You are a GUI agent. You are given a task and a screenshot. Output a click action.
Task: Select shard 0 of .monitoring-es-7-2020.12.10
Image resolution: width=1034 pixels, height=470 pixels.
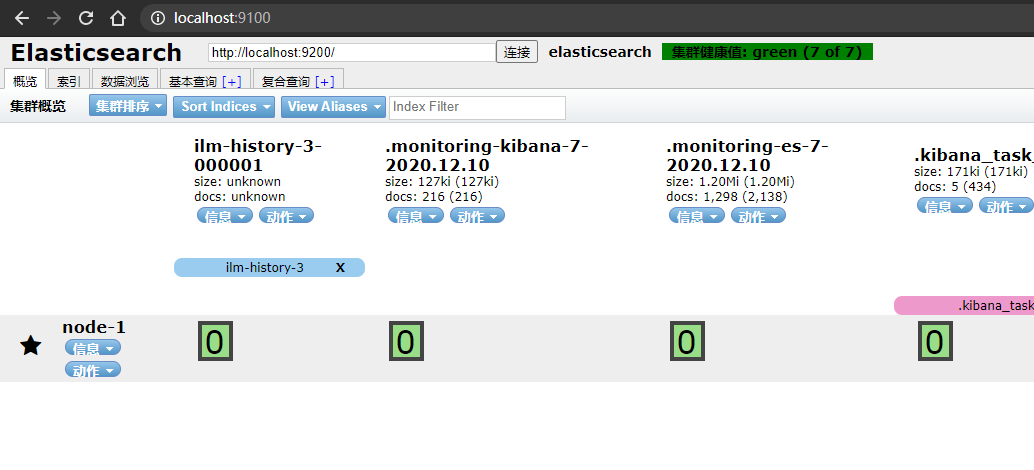coord(687,341)
